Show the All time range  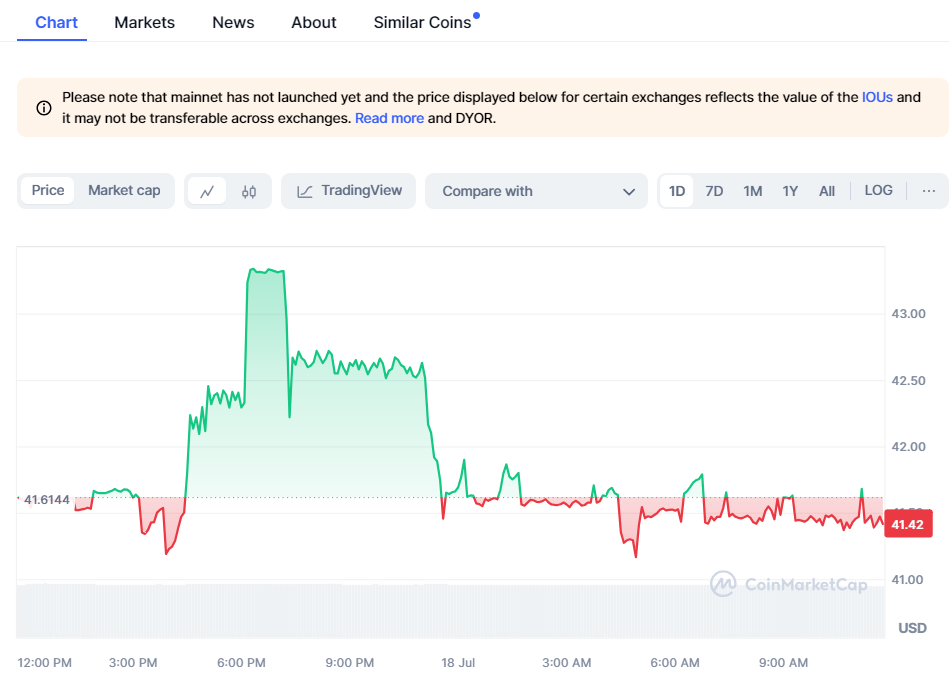pos(827,191)
